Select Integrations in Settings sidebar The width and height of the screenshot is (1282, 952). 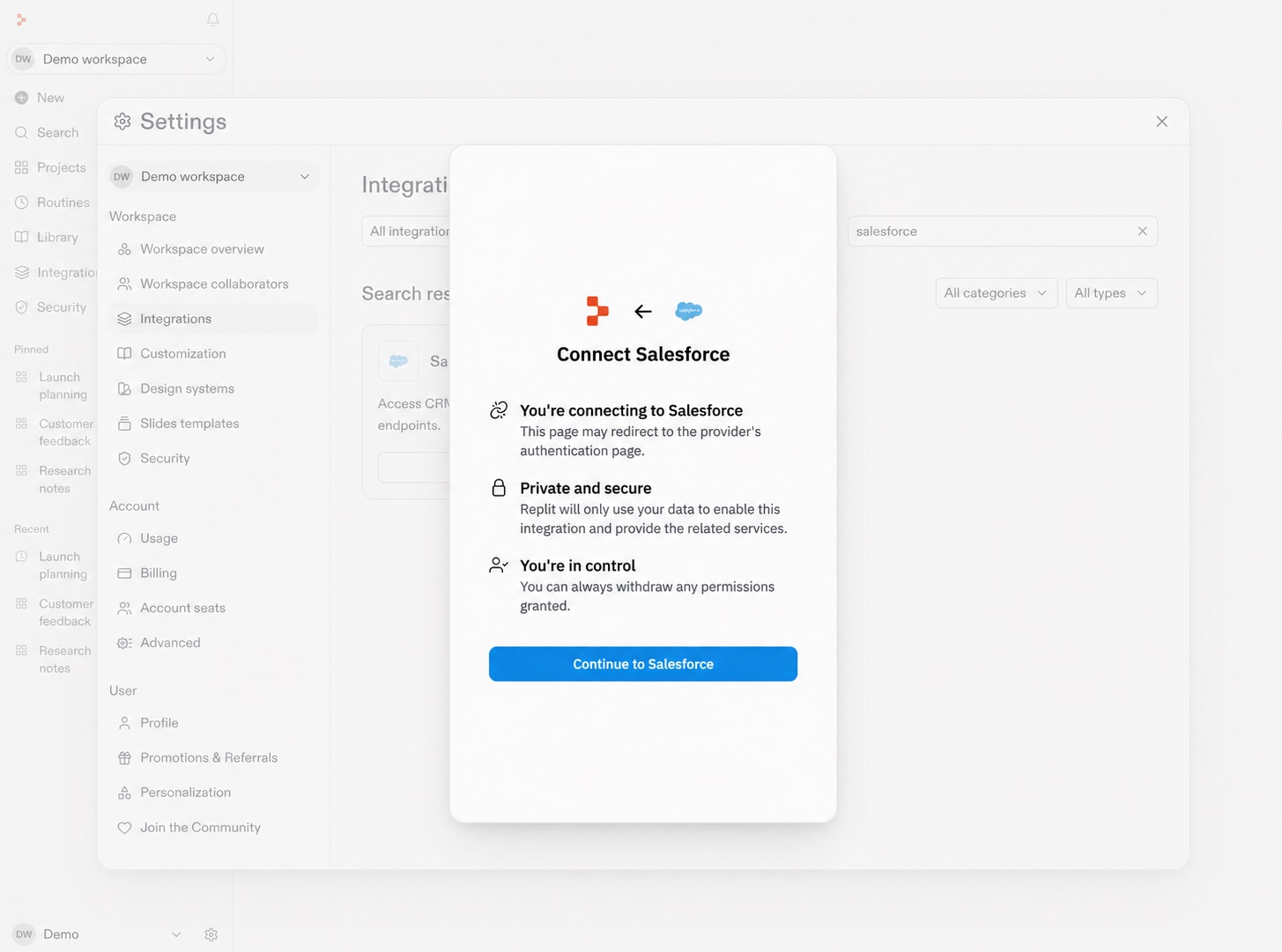(212, 319)
